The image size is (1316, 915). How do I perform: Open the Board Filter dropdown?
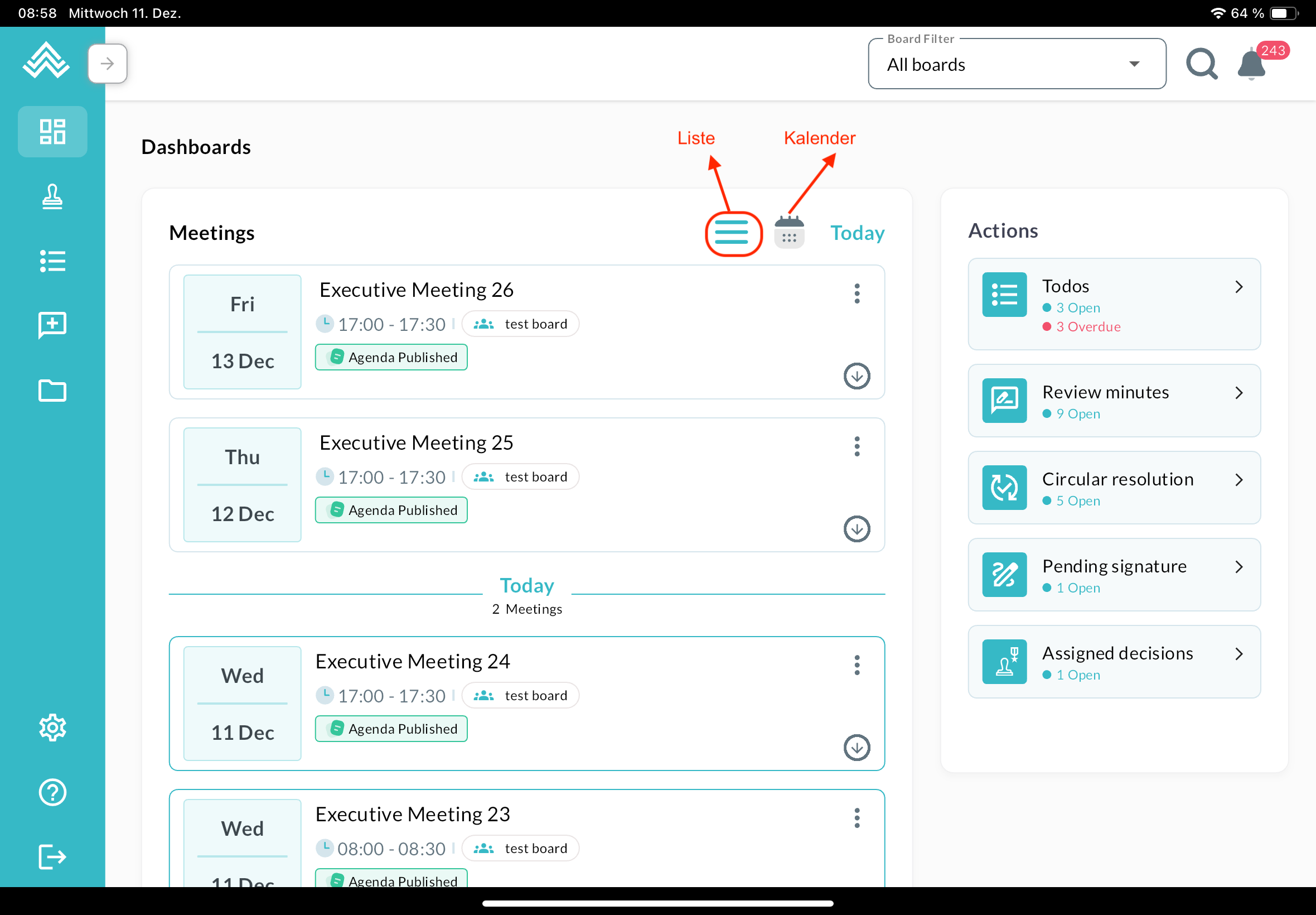[1017, 64]
